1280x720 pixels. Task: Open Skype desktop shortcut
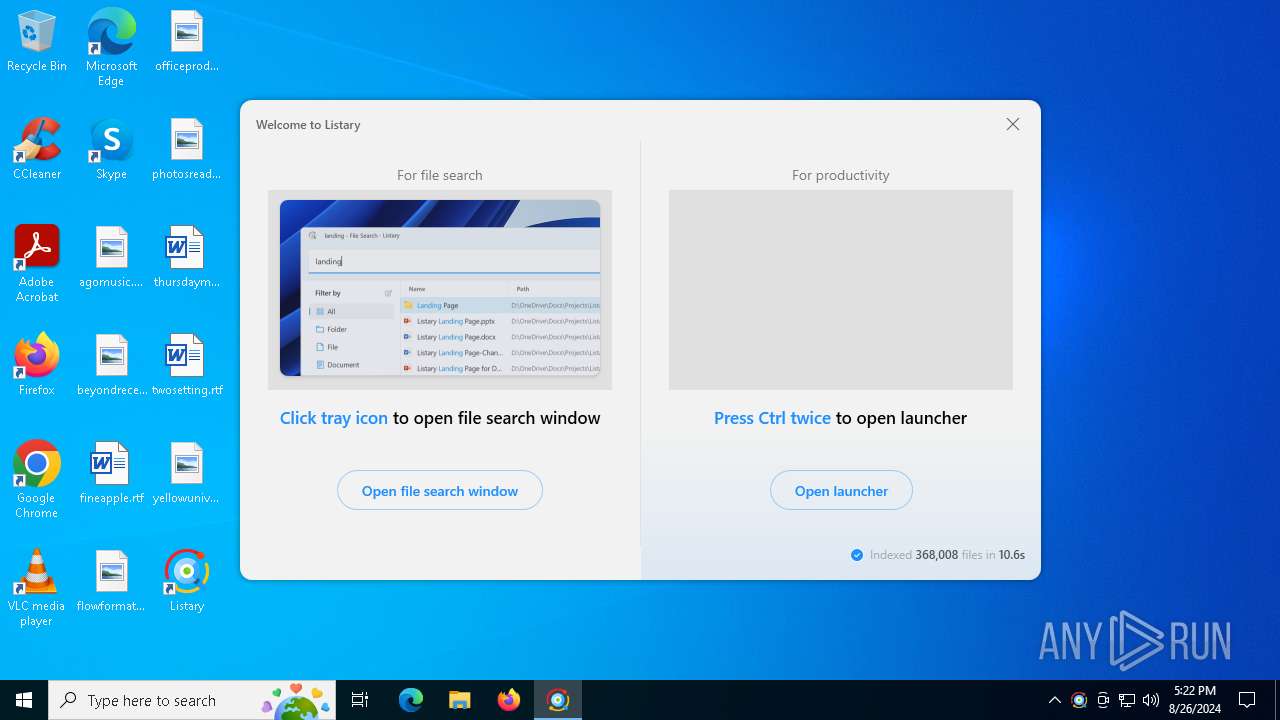[111, 149]
